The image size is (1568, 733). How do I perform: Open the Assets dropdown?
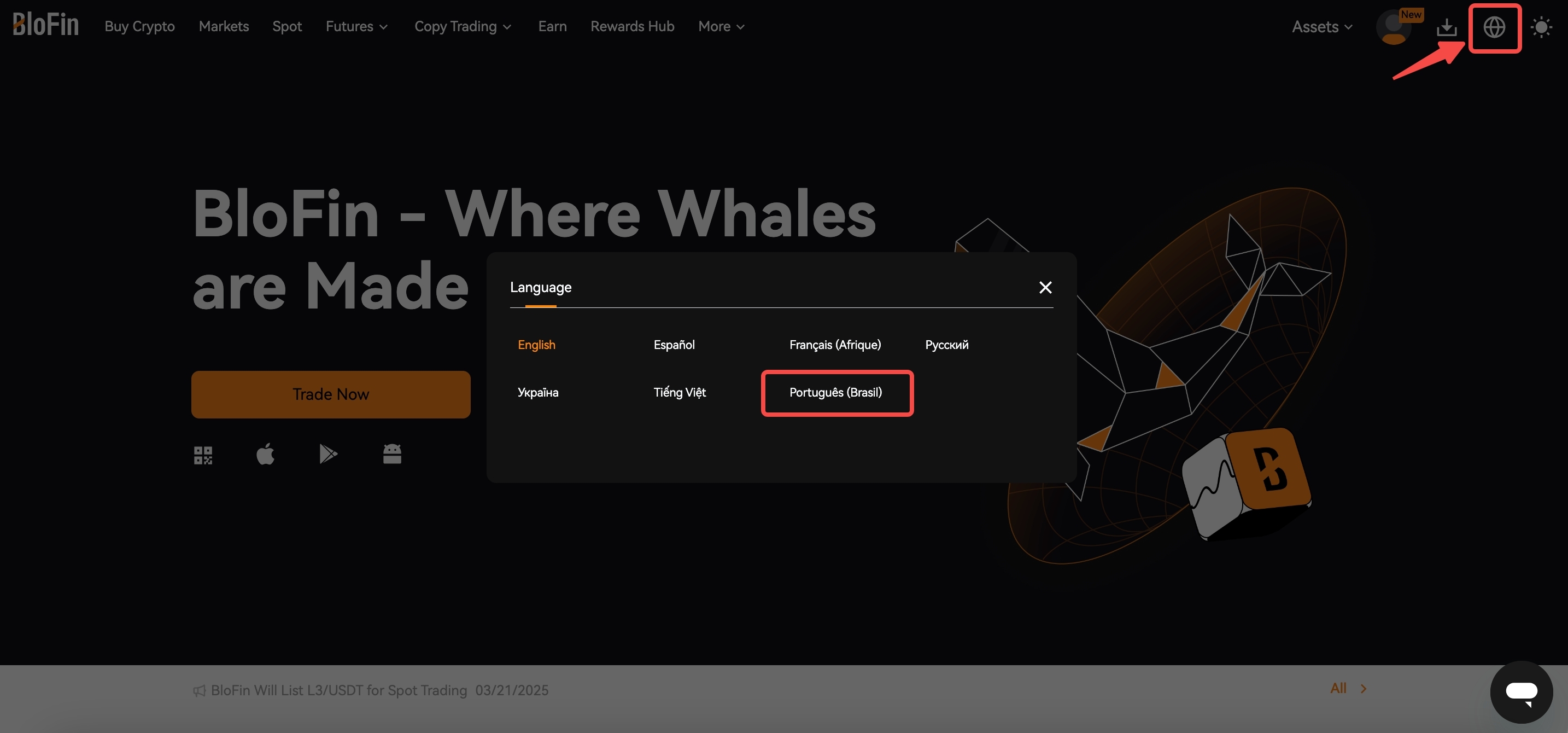1322,27
